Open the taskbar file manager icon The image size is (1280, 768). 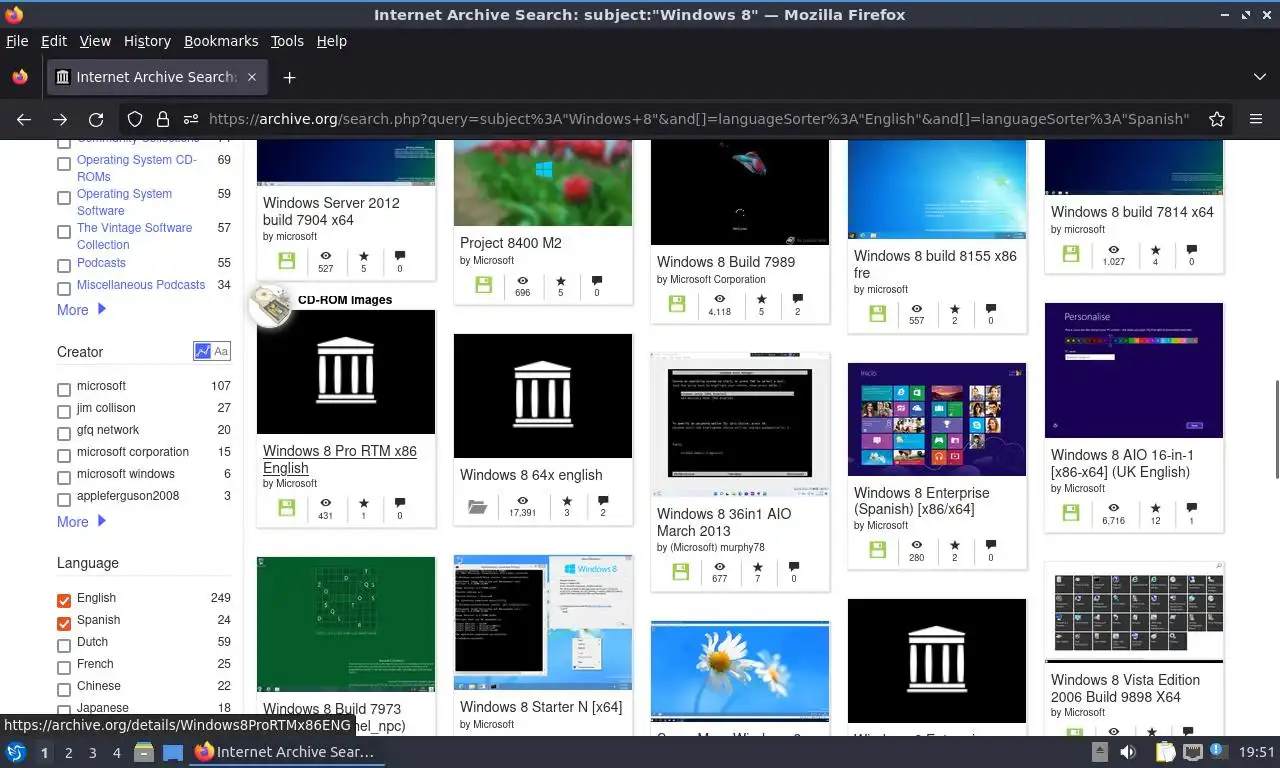pyautogui.click(x=143, y=752)
